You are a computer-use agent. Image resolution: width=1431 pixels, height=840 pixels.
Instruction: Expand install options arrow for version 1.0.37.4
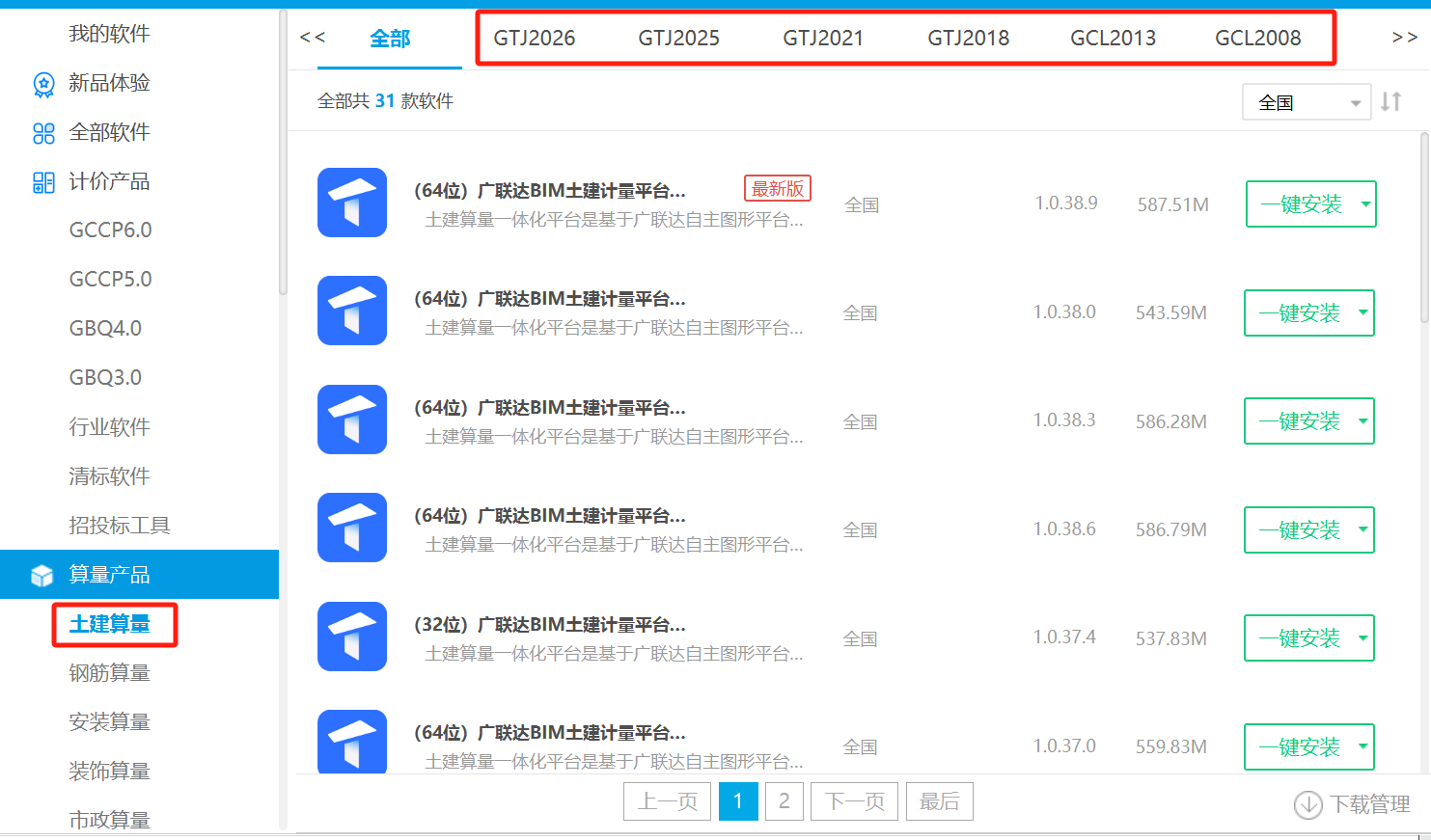(x=1362, y=638)
